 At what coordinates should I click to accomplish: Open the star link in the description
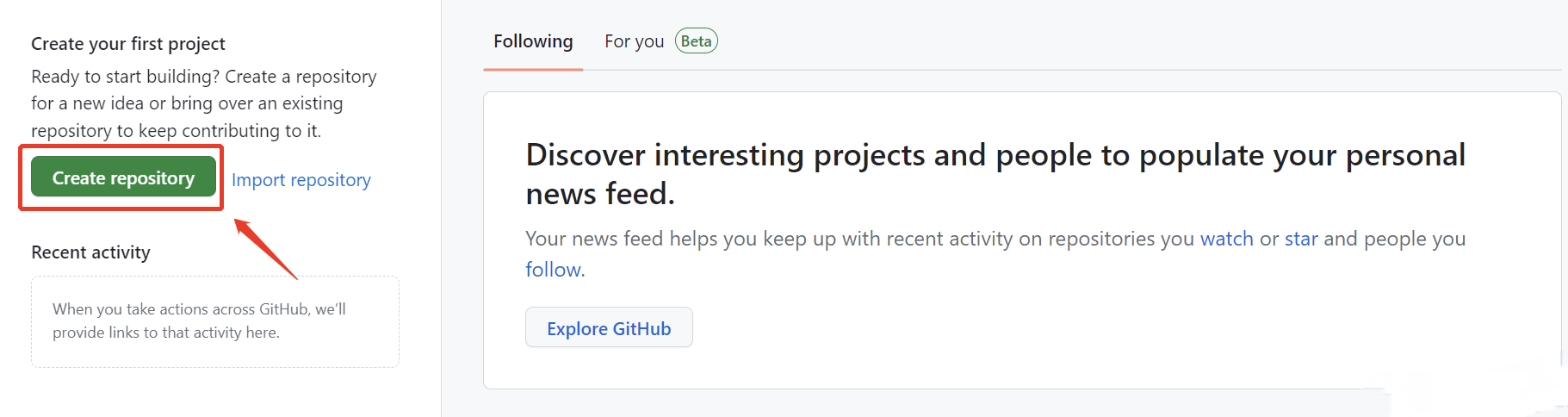(x=1301, y=239)
